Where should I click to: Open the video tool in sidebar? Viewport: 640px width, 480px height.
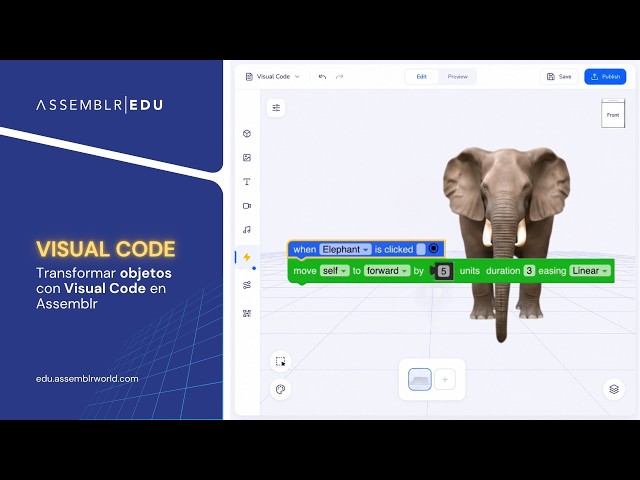pyautogui.click(x=247, y=206)
